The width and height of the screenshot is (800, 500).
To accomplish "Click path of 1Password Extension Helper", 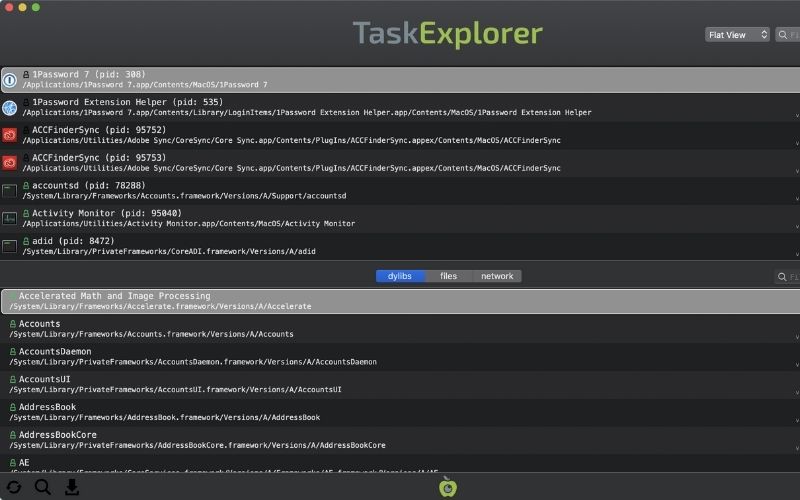I will tap(307, 112).
